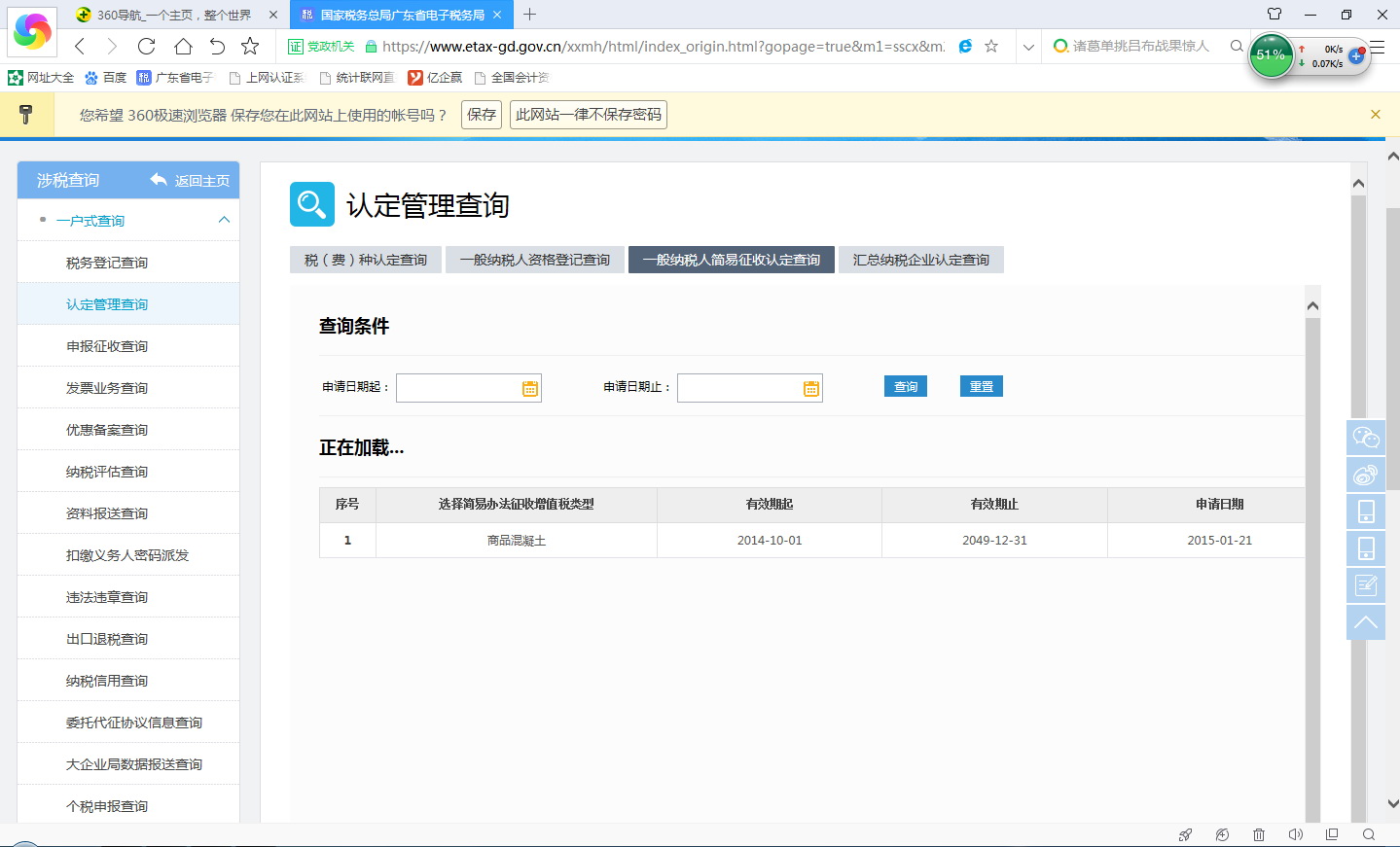The image size is (1400, 847).
Task: Select 扣缴义务人密码派发 in the sidebar
Action: click(x=127, y=555)
